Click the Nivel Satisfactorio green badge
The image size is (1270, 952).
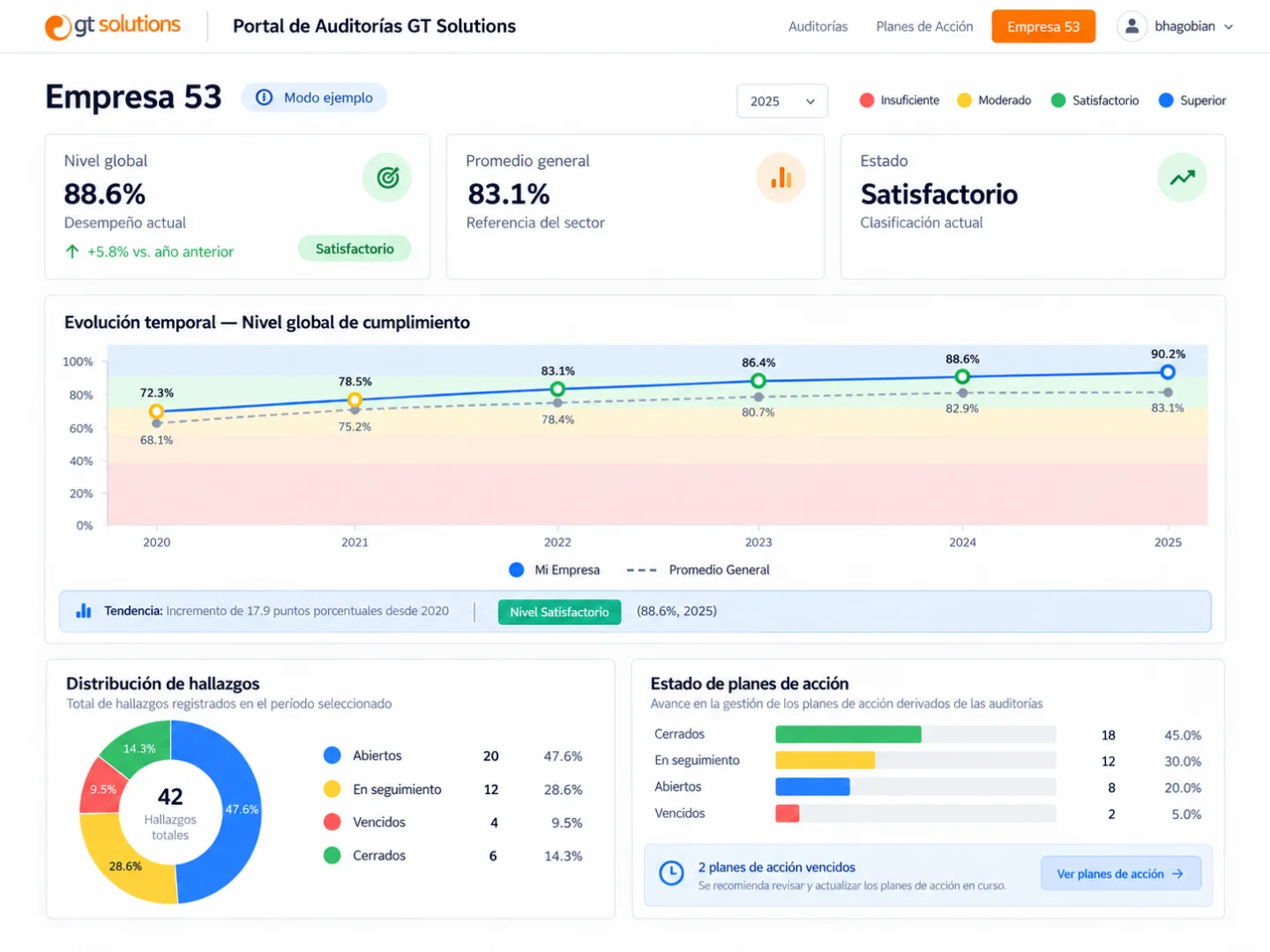tap(559, 612)
